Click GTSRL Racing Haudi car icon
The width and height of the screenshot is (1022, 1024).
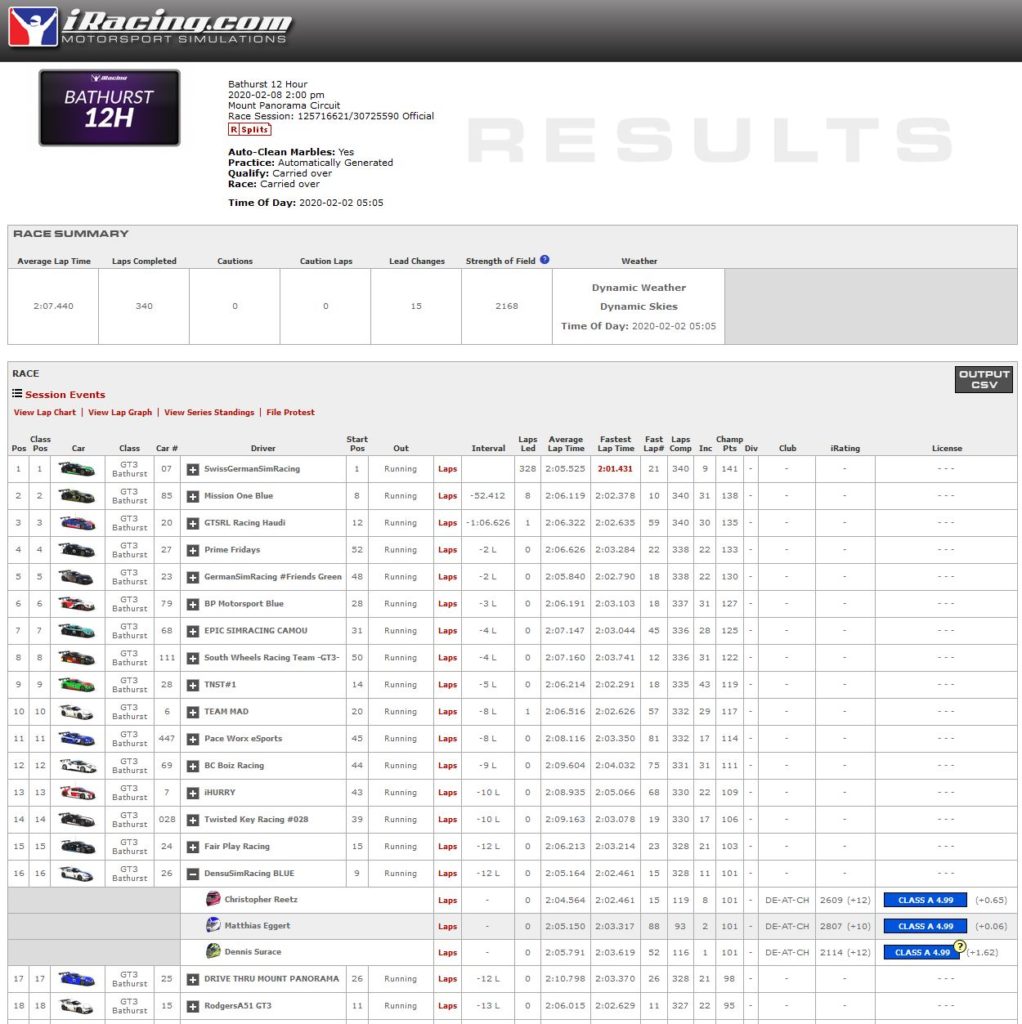pos(77,523)
